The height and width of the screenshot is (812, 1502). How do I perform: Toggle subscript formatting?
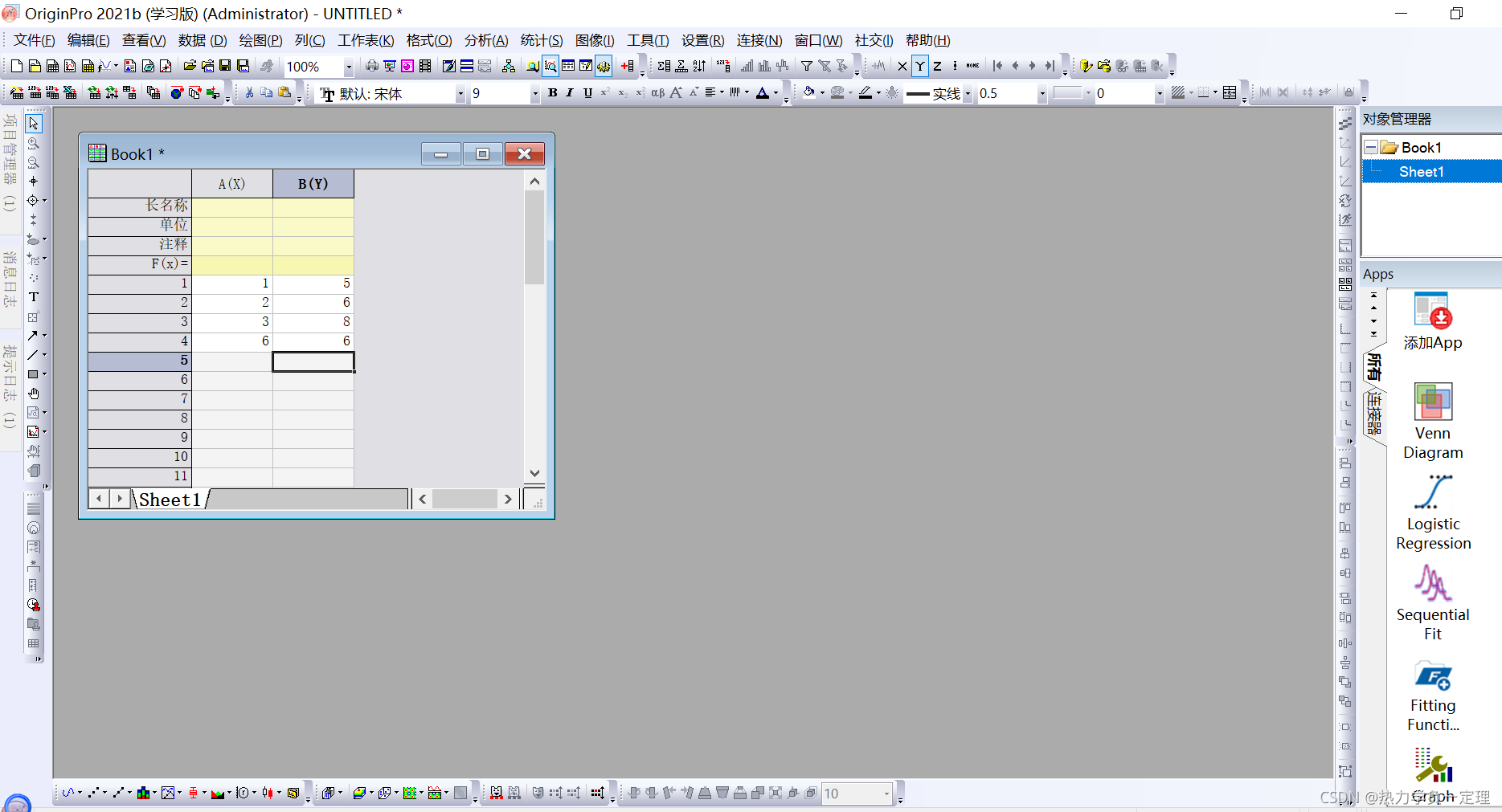[x=623, y=93]
